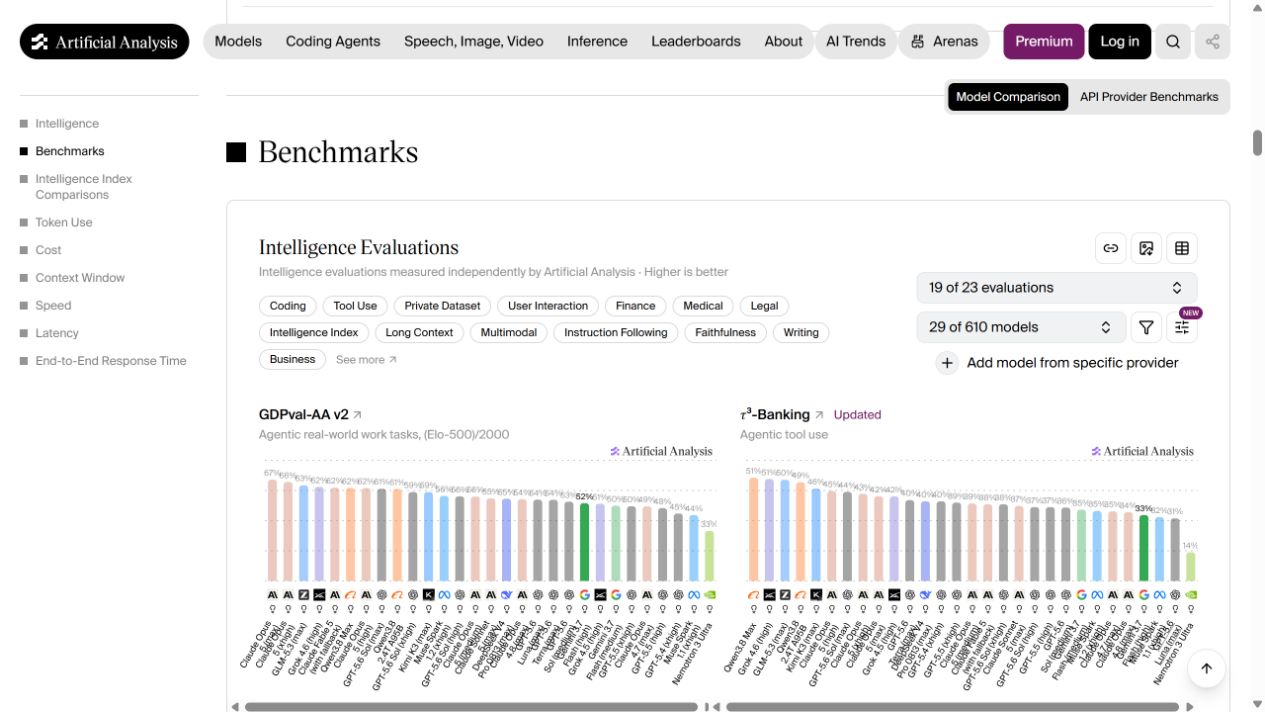1265x712 pixels.
Task: Toggle the Faithfulness filter tag
Action: coord(726,333)
